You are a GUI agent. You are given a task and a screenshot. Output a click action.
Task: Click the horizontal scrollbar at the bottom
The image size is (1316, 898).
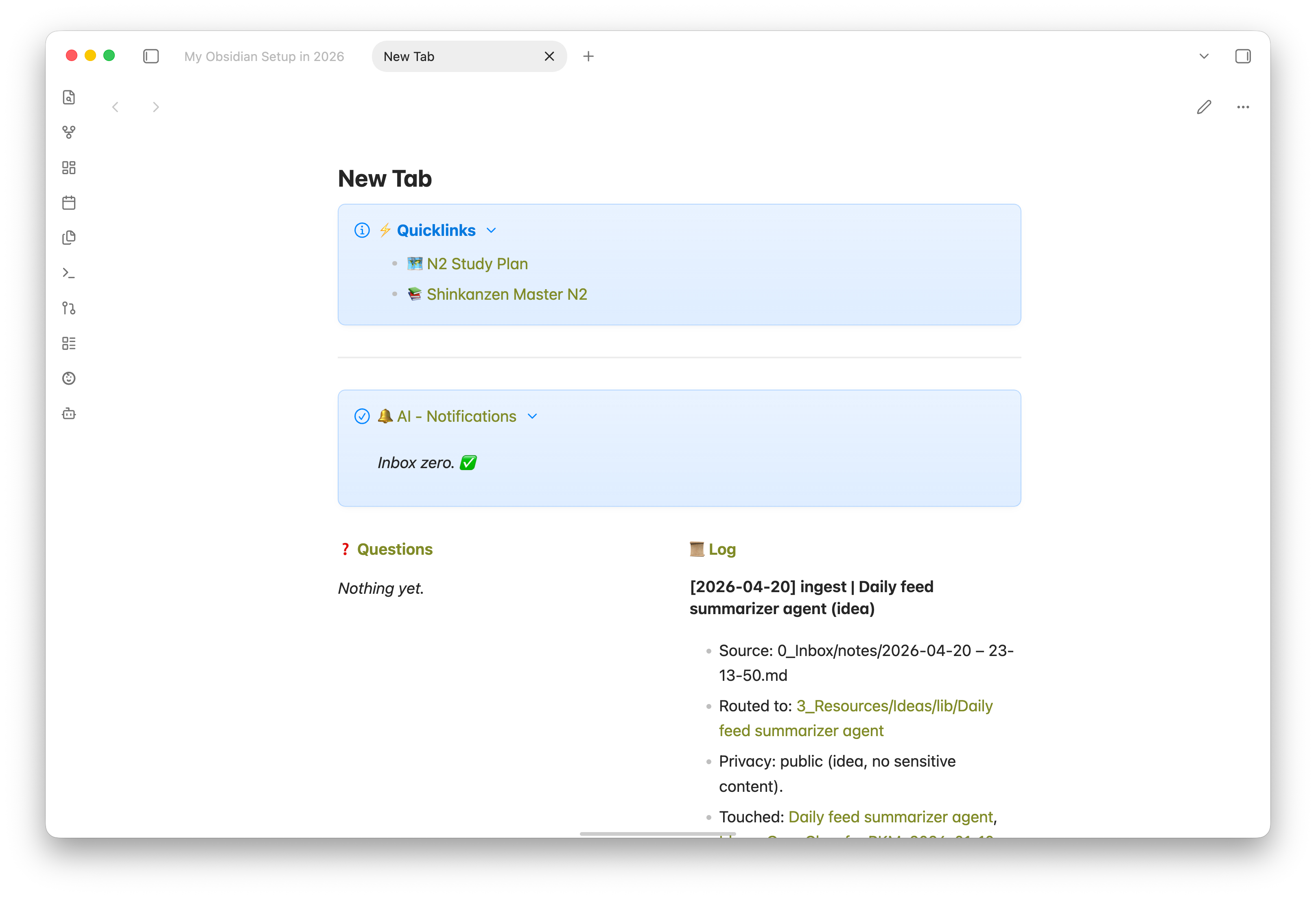658,833
